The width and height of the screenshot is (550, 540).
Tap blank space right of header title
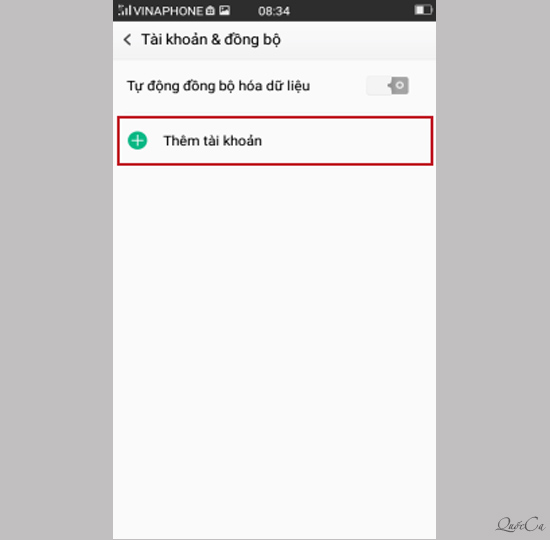click(358, 40)
